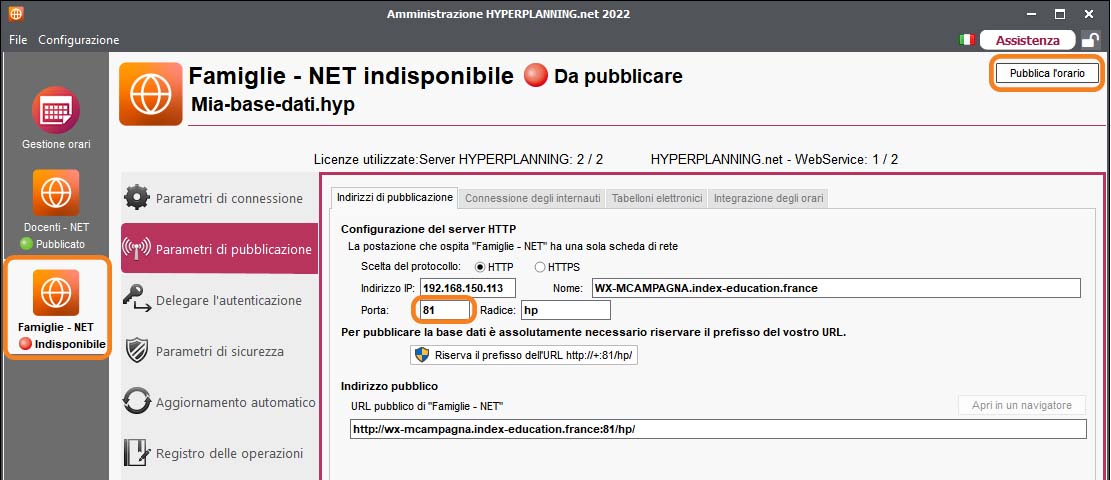
Task: Open the Configurazione menu
Action: (x=79, y=40)
